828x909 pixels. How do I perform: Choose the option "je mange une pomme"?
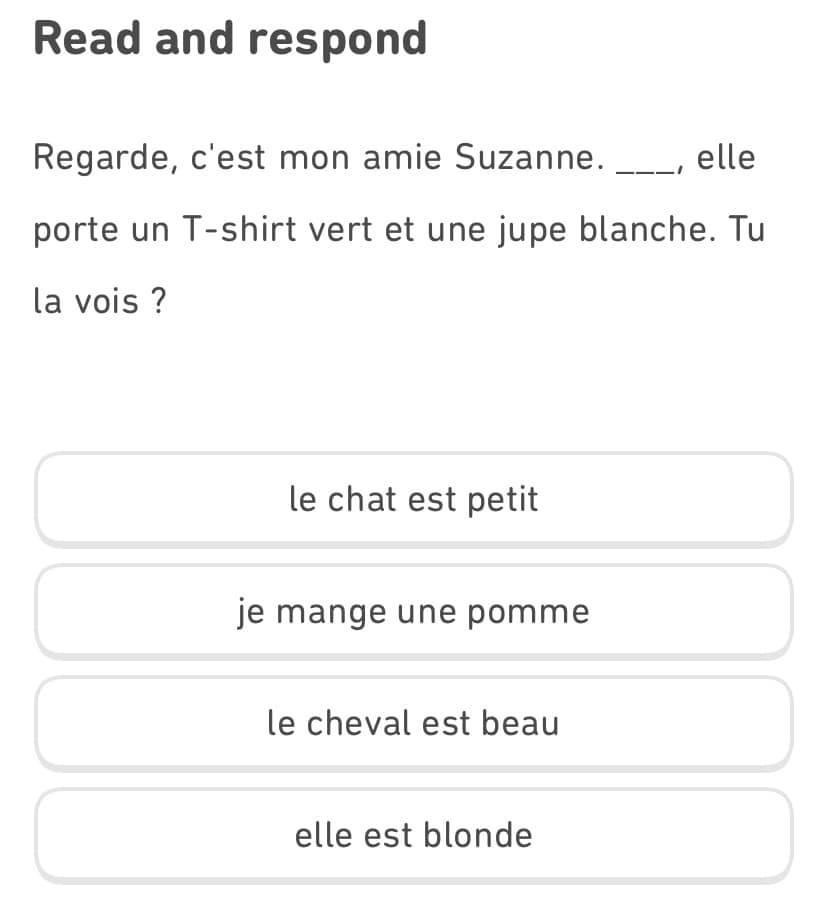coord(413,611)
